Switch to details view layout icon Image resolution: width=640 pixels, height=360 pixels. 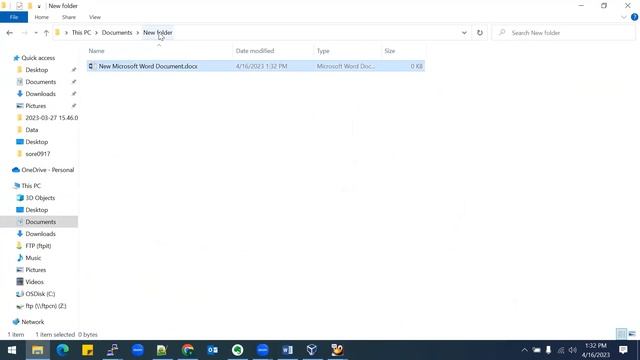(x=621, y=334)
